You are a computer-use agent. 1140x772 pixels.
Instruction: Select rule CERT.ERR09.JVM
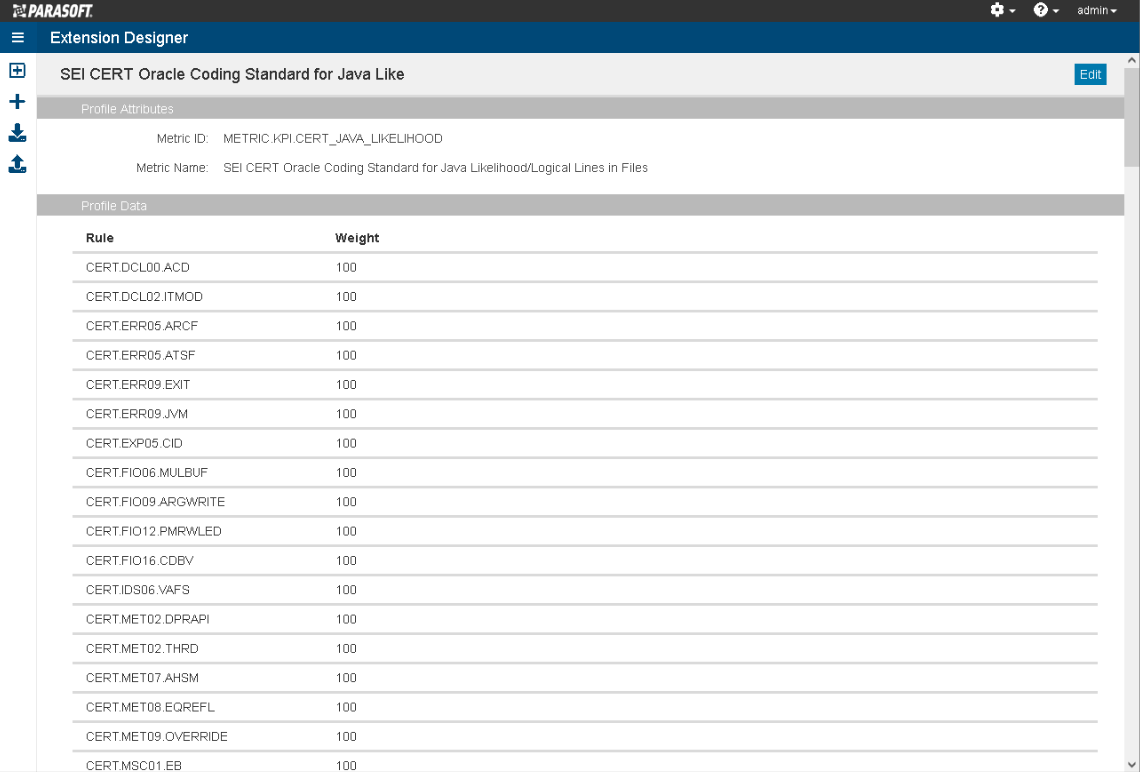137,414
